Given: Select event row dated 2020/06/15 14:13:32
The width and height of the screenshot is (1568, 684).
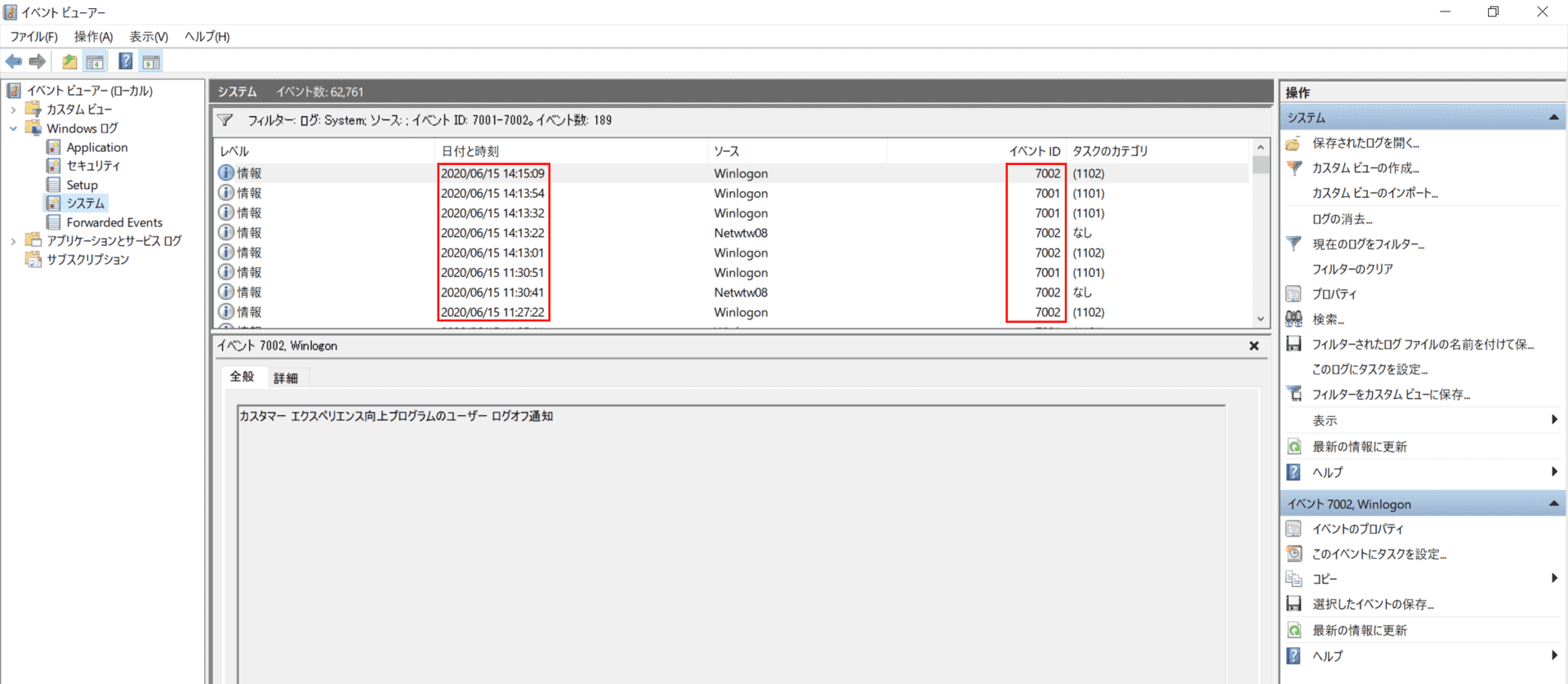Looking at the screenshot, I should tap(732, 213).
